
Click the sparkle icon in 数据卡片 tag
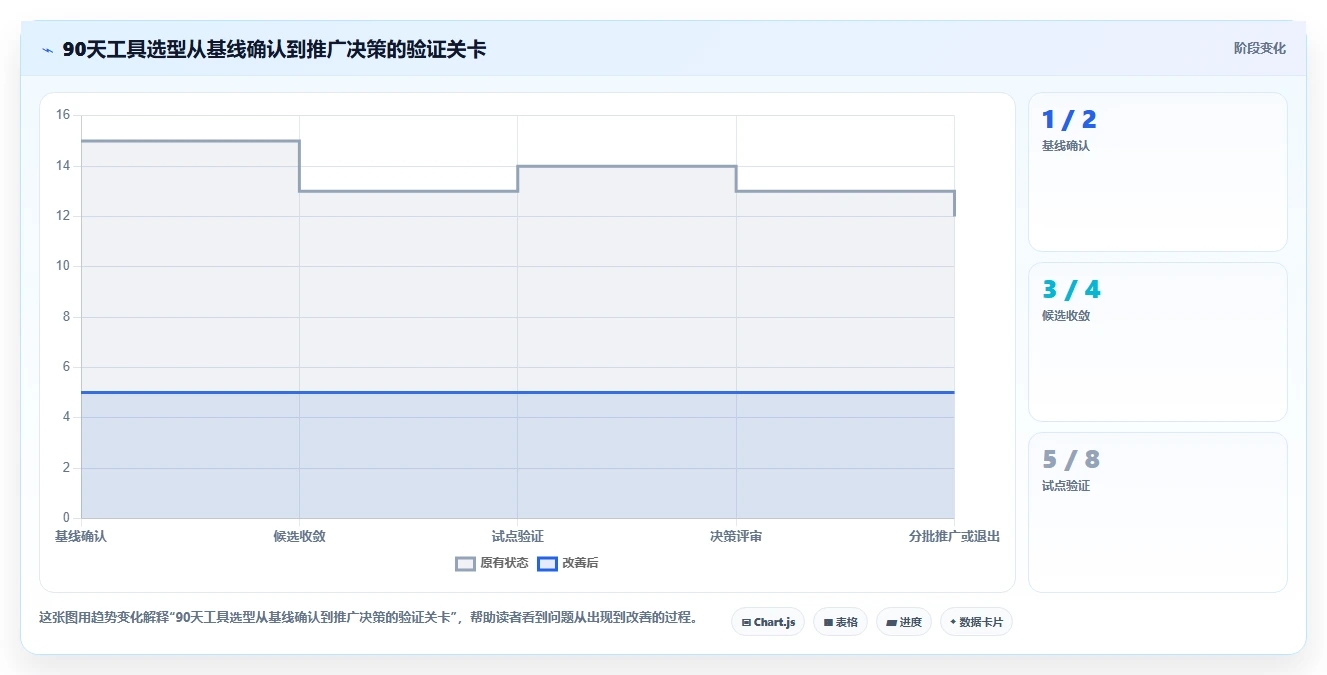tap(953, 622)
